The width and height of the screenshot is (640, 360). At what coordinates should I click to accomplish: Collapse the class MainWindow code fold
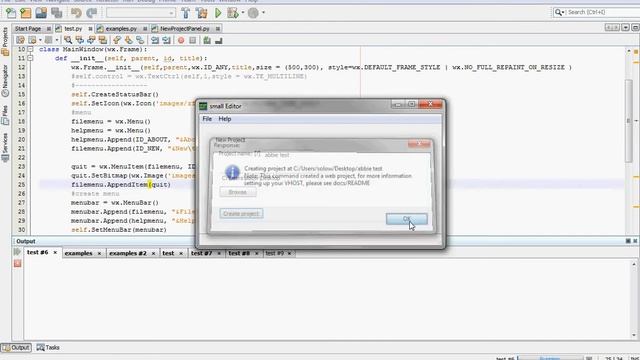pos(30,49)
